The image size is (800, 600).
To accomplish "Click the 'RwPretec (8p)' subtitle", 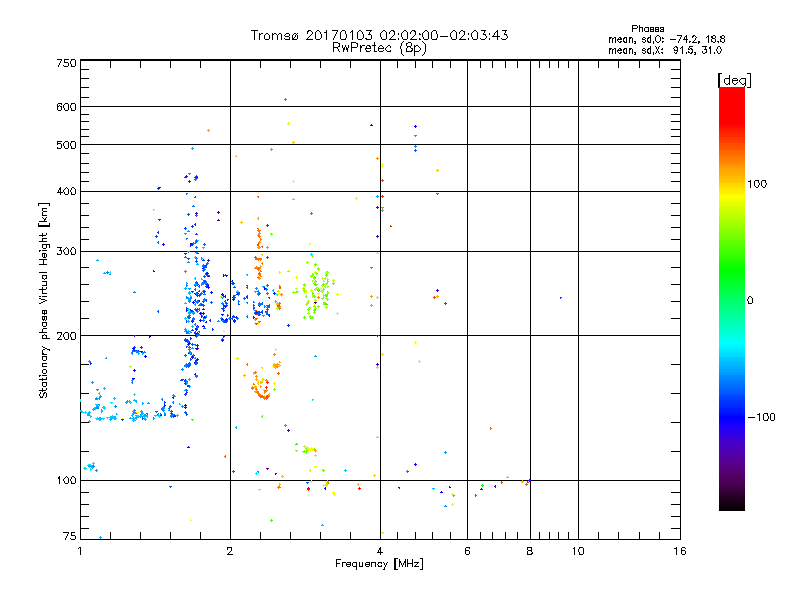I will pos(379,48).
